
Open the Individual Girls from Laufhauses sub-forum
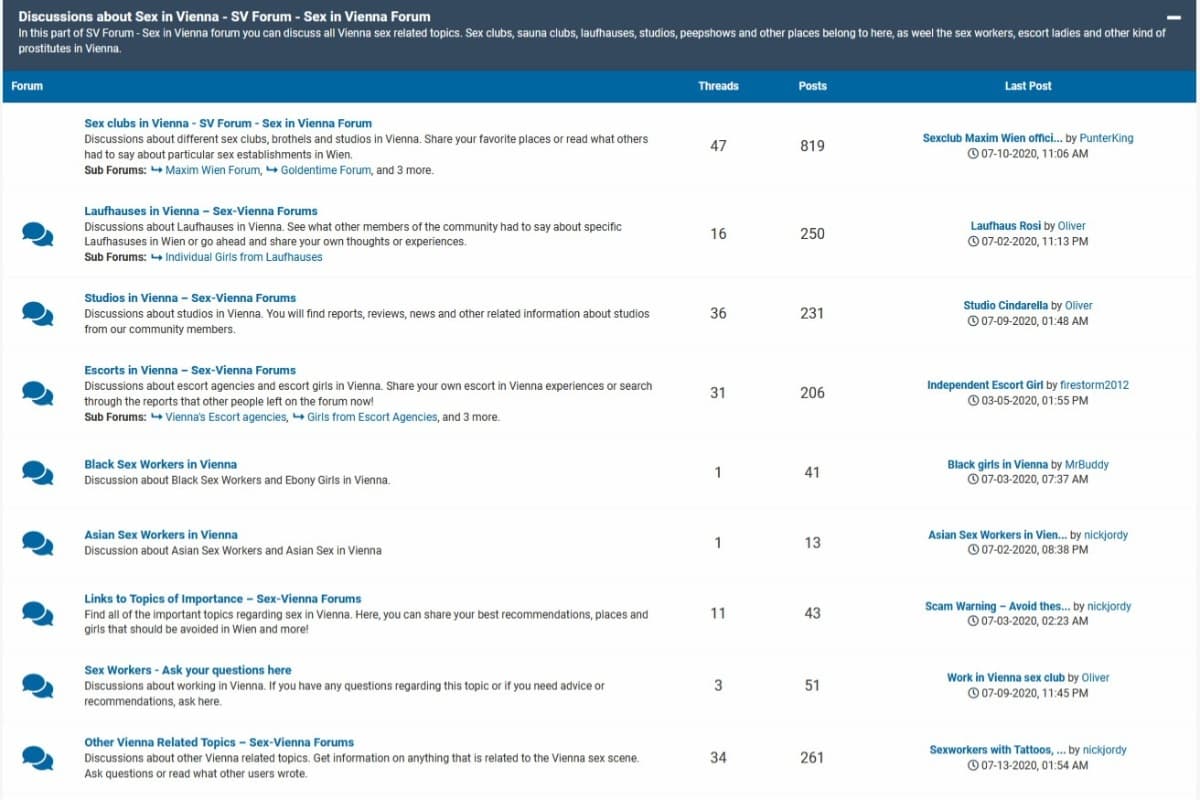point(243,257)
